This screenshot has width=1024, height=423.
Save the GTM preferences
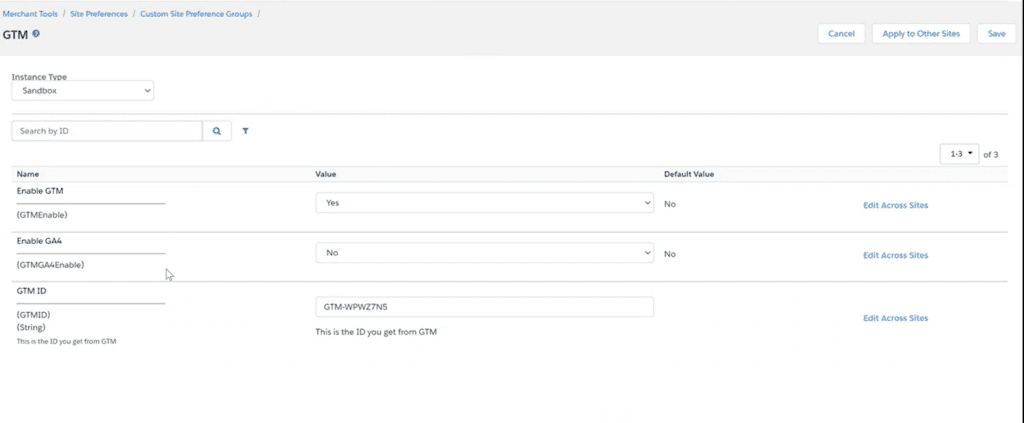(x=996, y=33)
